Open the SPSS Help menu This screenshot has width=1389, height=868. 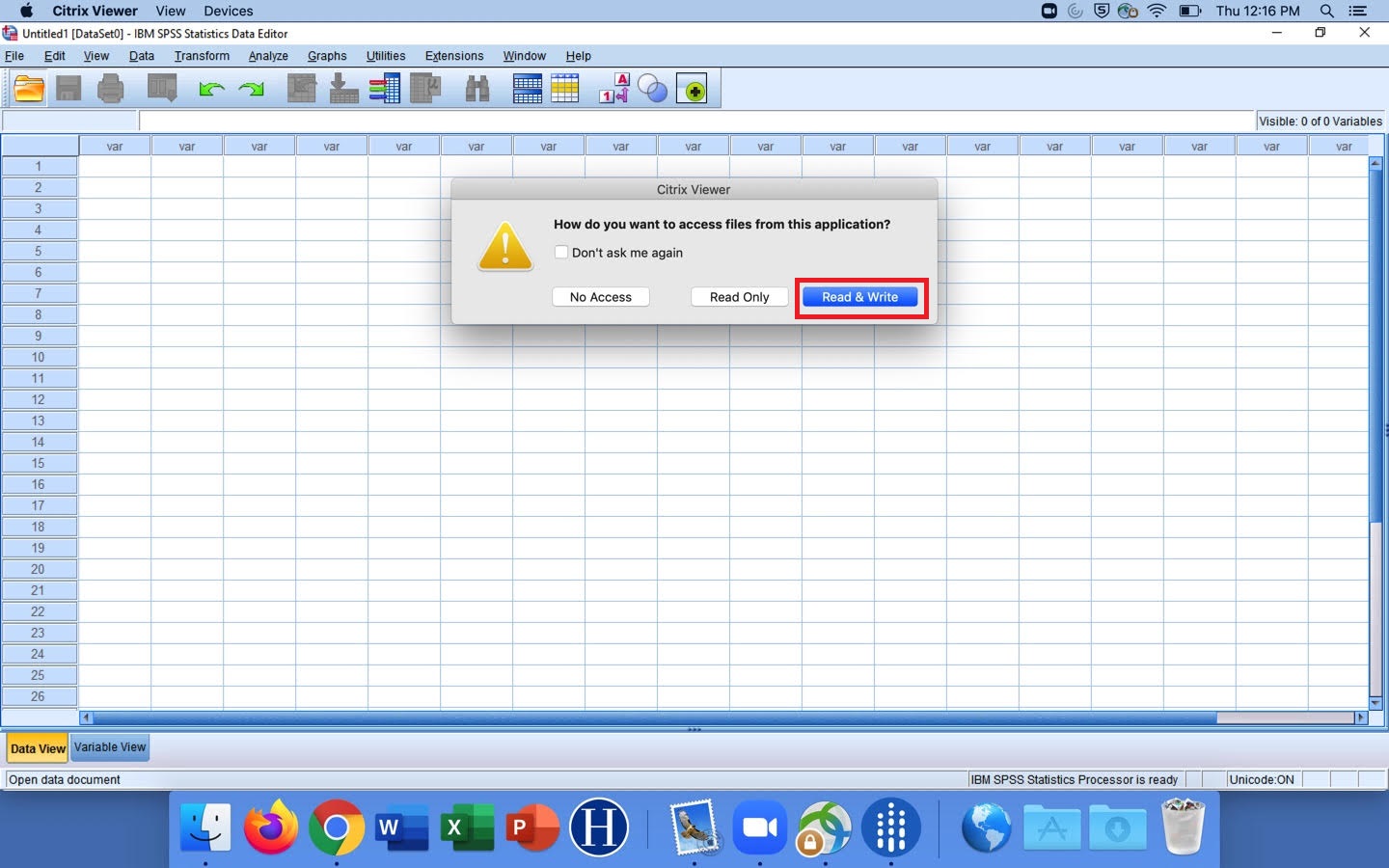(x=578, y=56)
